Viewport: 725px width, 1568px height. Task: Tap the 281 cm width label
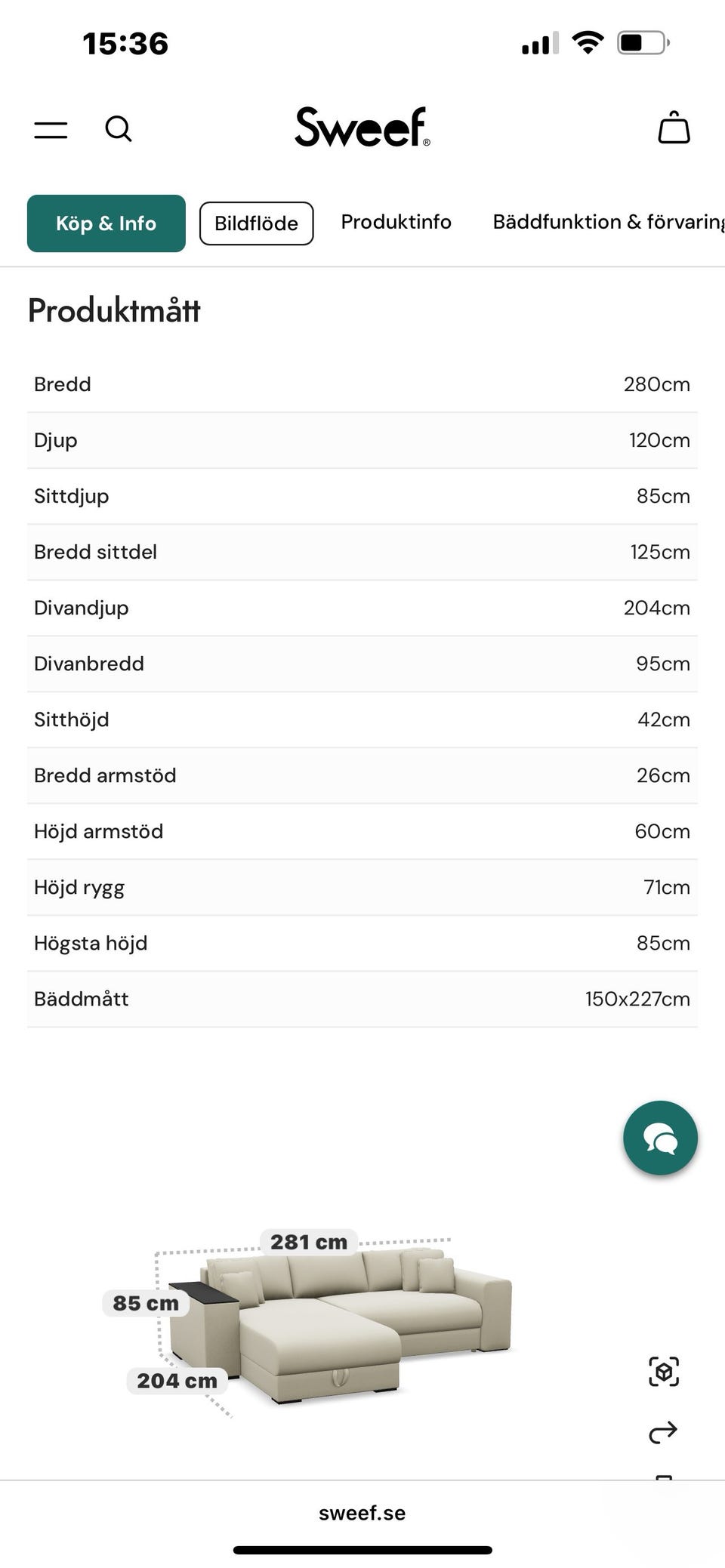[309, 1242]
